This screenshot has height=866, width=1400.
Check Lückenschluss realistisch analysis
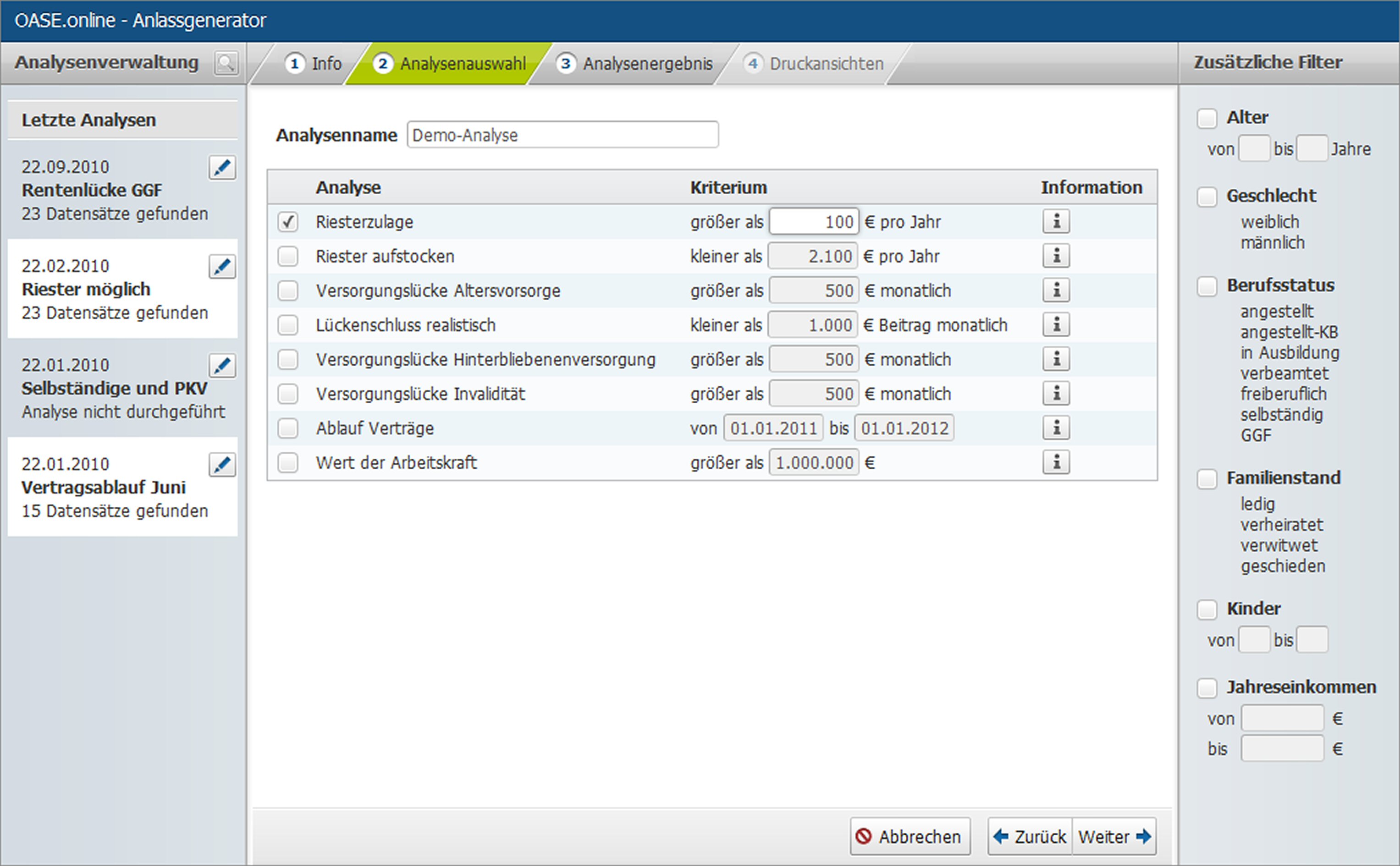pos(287,325)
